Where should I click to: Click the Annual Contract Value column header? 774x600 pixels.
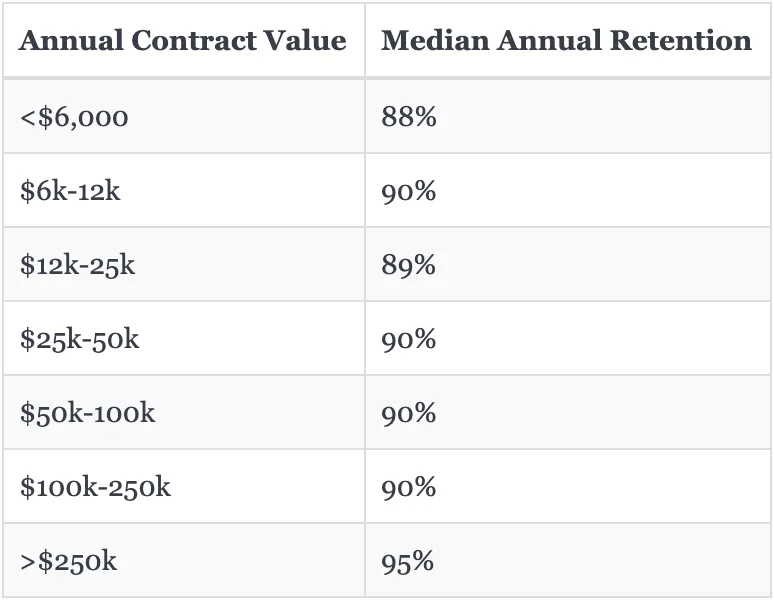click(x=183, y=41)
